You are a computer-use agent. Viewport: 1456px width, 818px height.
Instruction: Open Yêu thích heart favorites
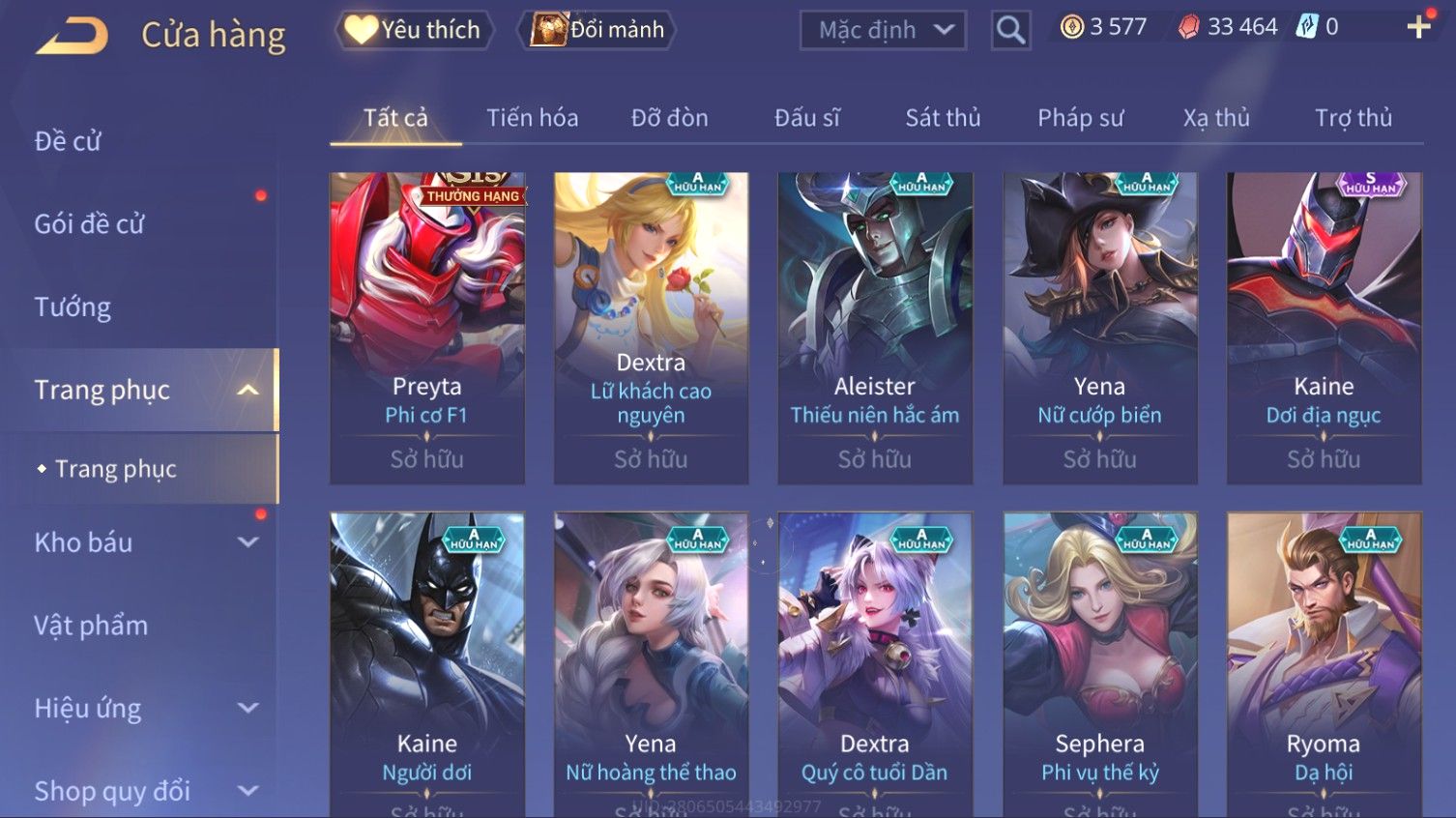click(x=414, y=30)
